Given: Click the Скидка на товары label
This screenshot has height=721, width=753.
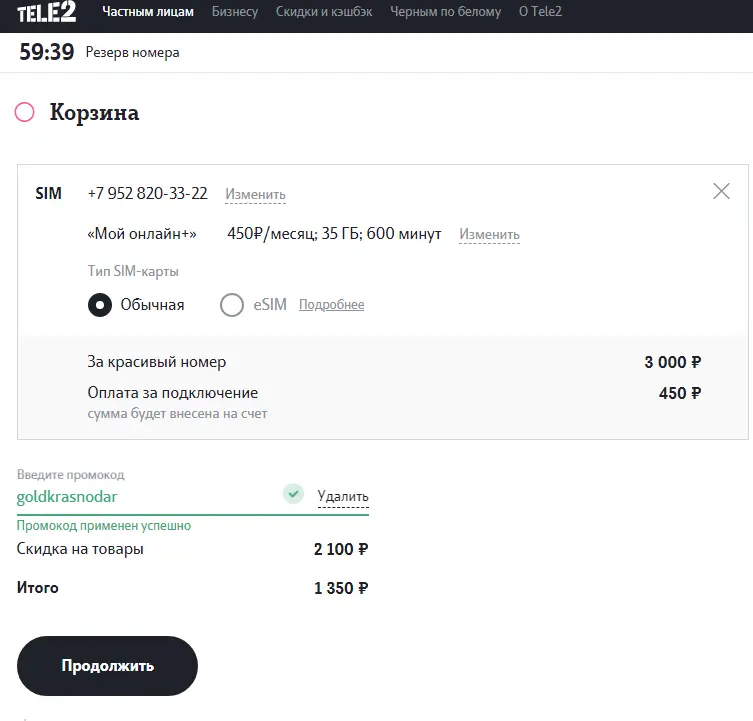Looking at the screenshot, I should [x=80, y=549].
